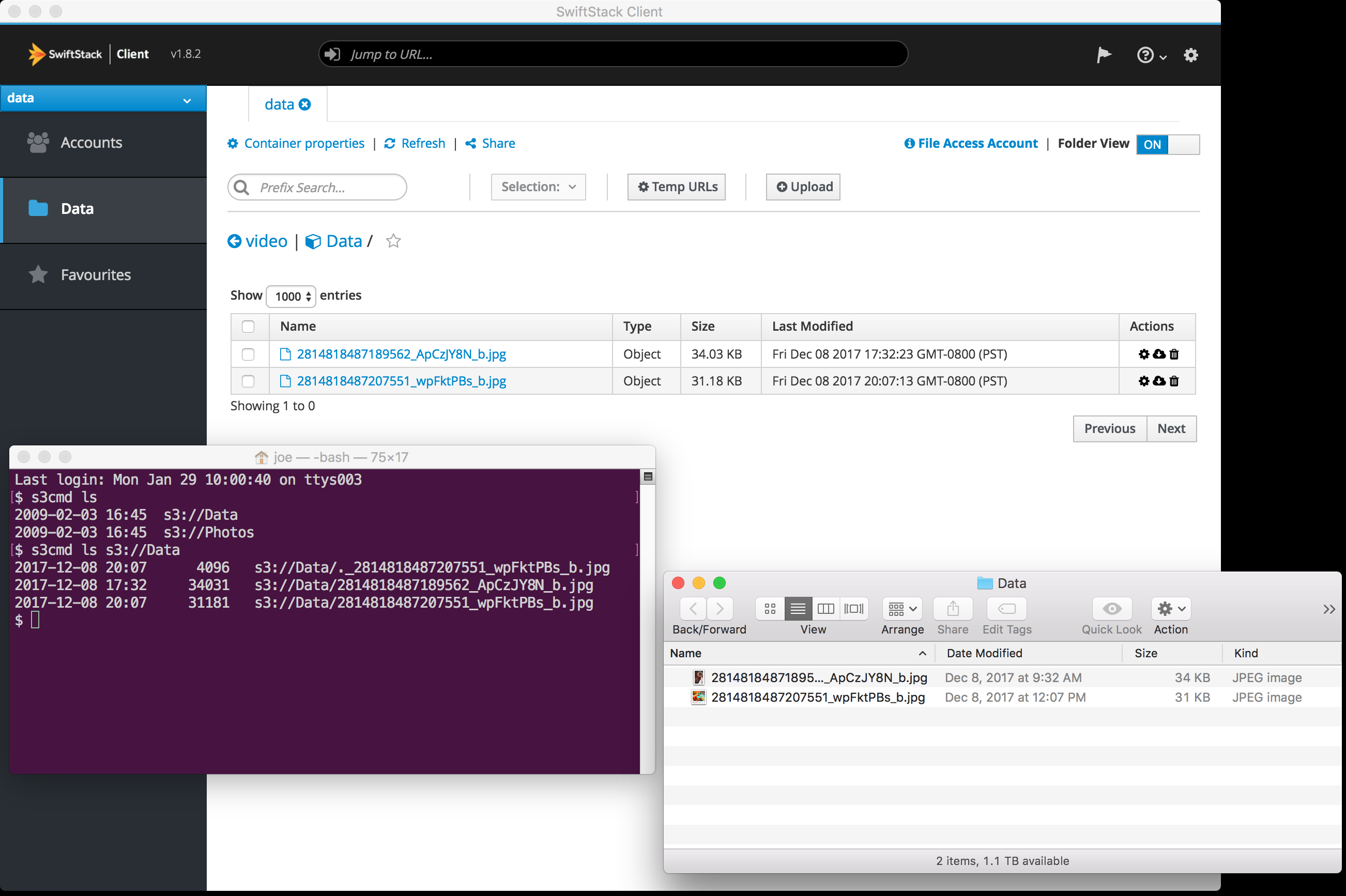This screenshot has height=896, width=1346.
Task: Switch Finder to column view
Action: tap(826, 609)
